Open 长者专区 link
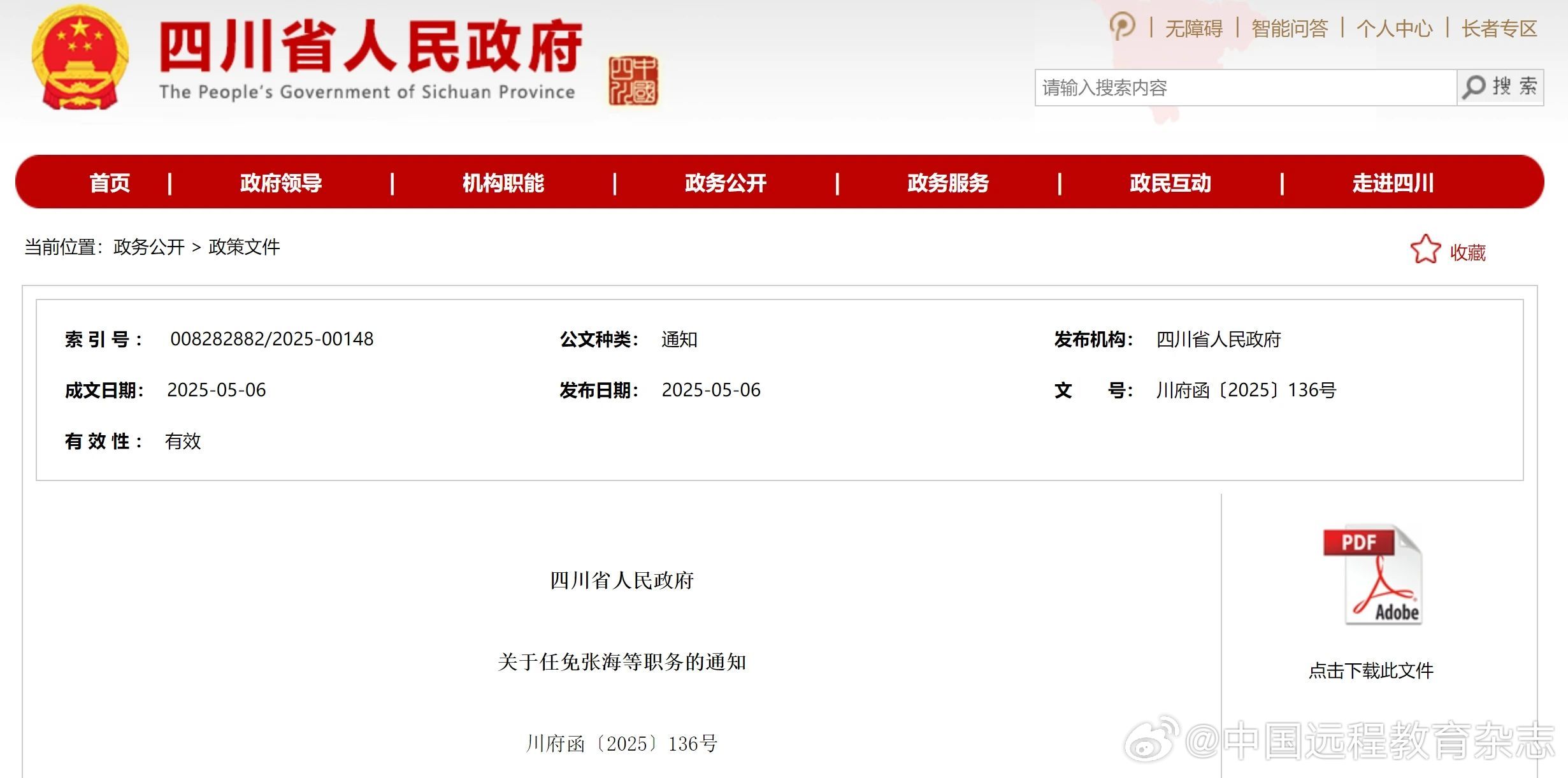This screenshot has height=778, width=1568. (x=1499, y=29)
